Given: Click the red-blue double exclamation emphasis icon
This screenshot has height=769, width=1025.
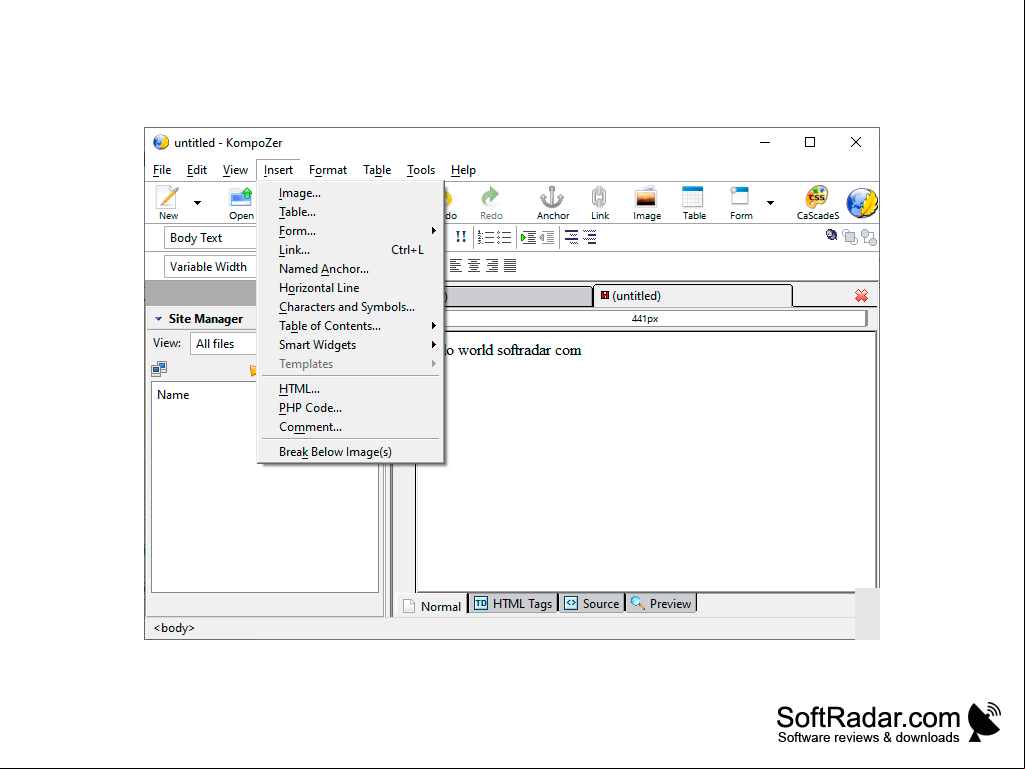Looking at the screenshot, I should 461,237.
